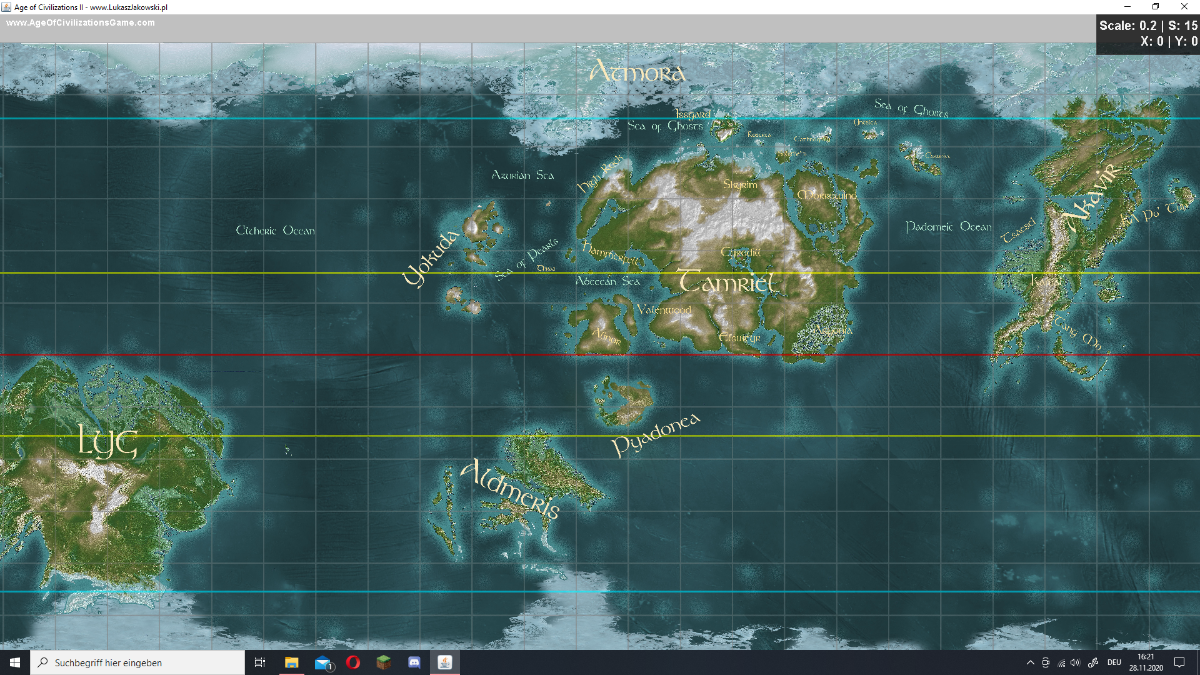Open the volume control tray icon
The height and width of the screenshot is (675, 1200).
click(x=1075, y=662)
